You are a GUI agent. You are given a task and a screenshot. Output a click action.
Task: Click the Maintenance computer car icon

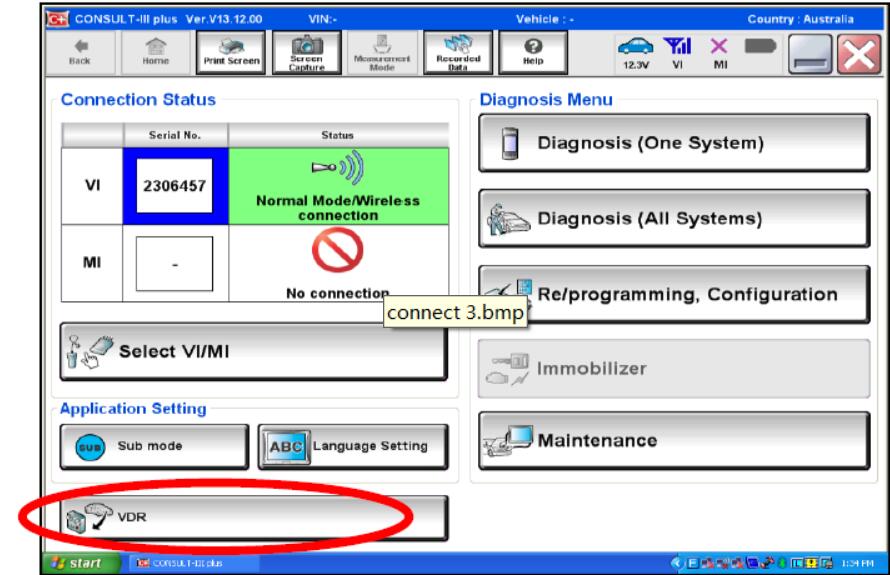(508, 441)
